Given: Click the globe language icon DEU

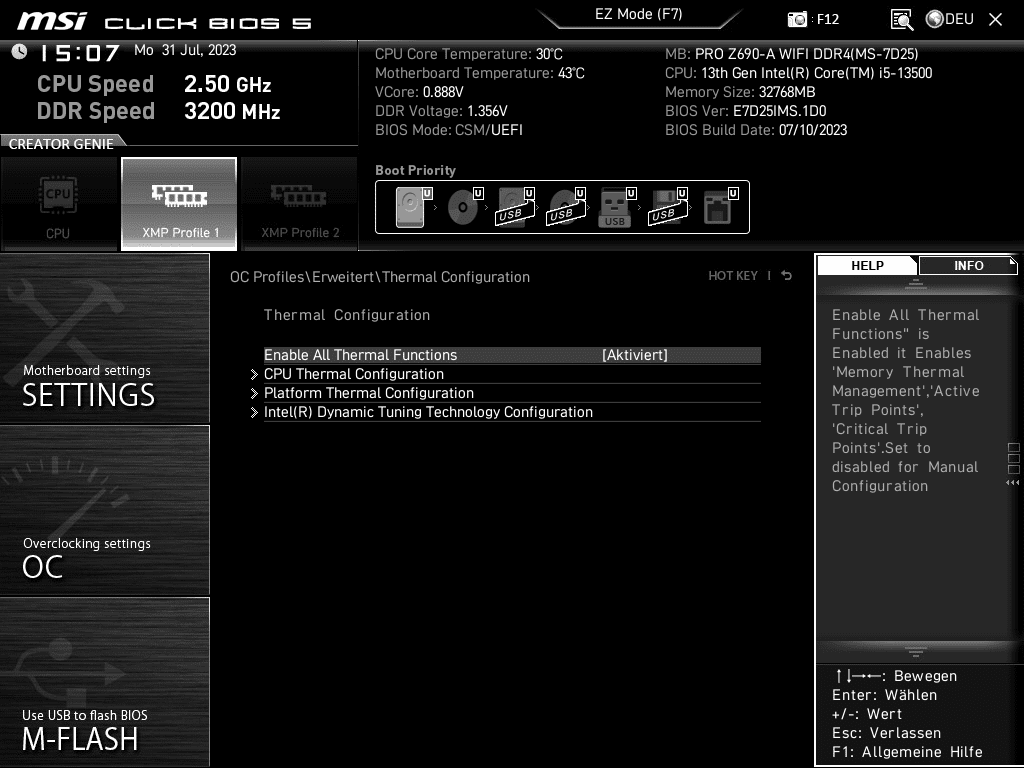Looking at the screenshot, I should (x=950, y=19).
